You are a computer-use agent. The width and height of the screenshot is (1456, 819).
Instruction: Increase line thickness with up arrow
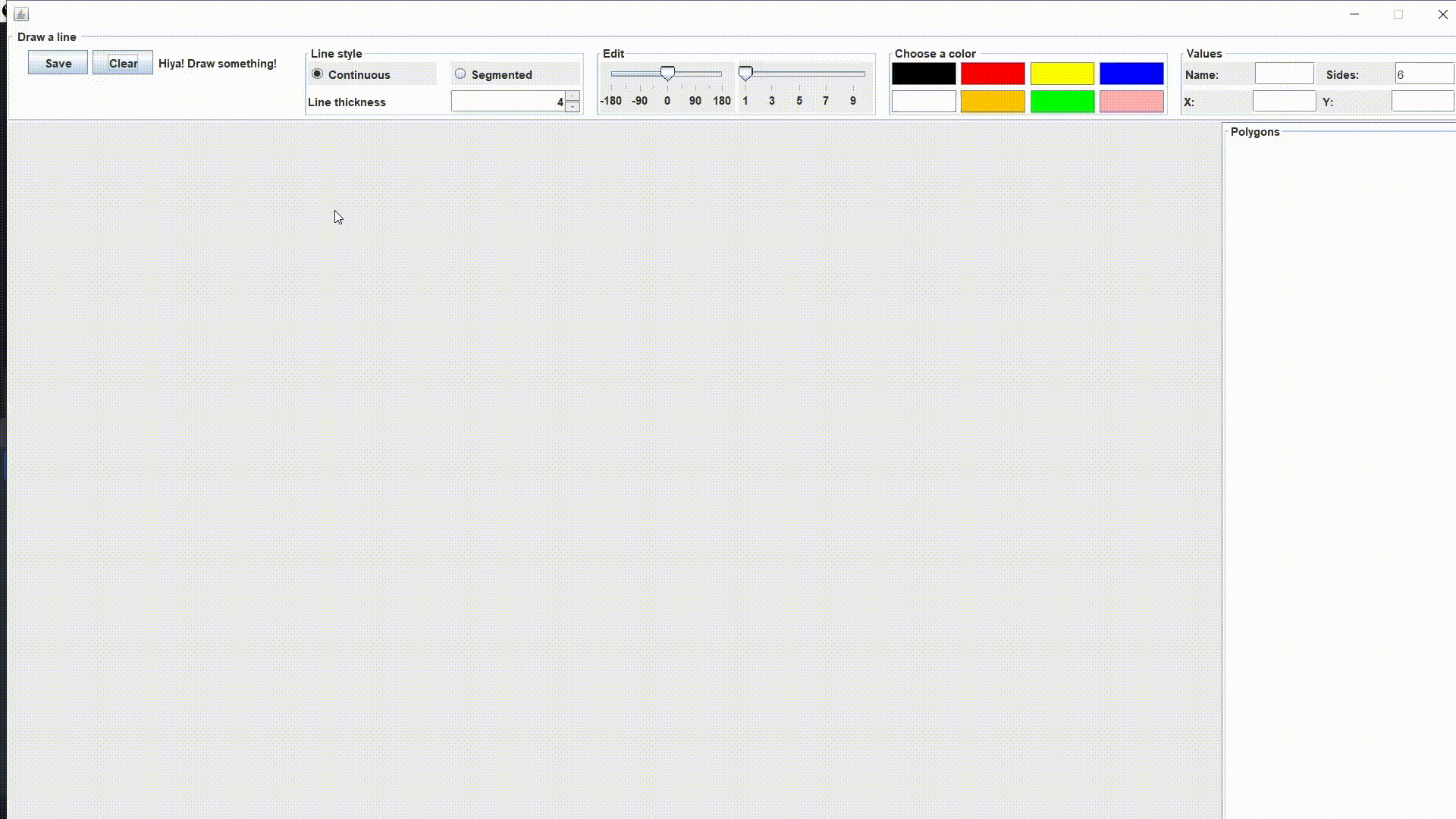coord(573,96)
